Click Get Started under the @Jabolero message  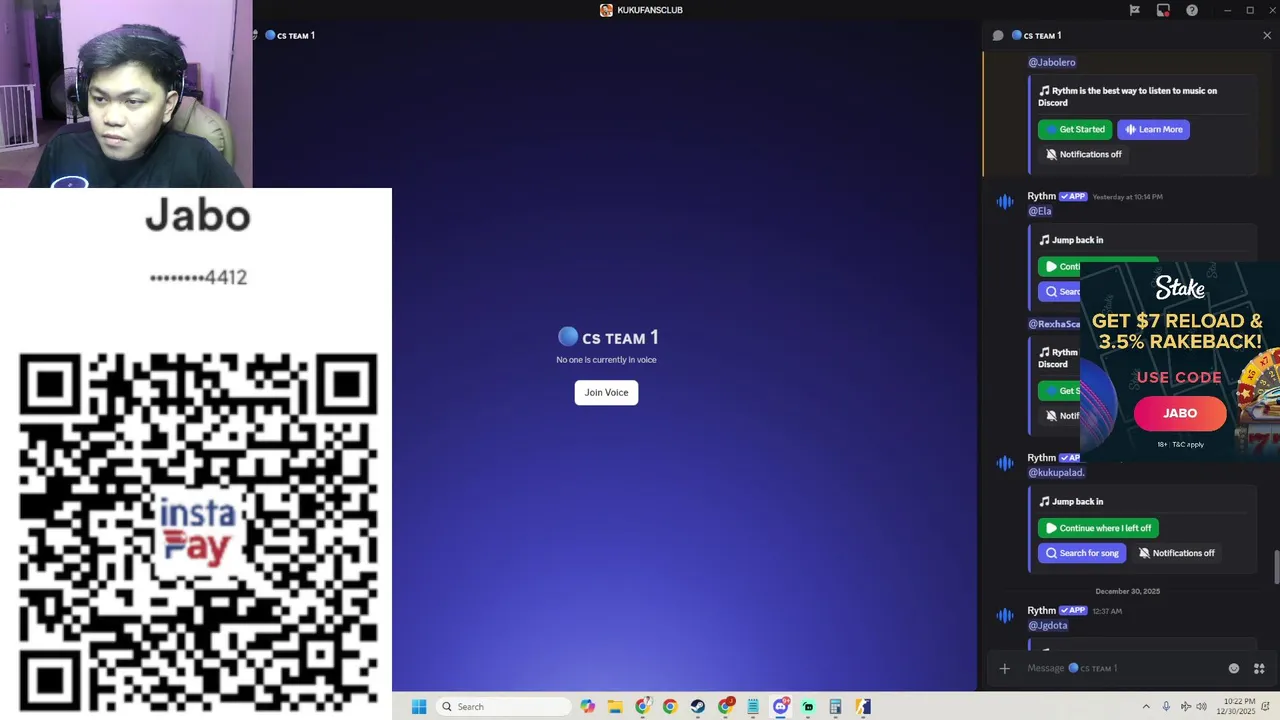tap(1075, 129)
